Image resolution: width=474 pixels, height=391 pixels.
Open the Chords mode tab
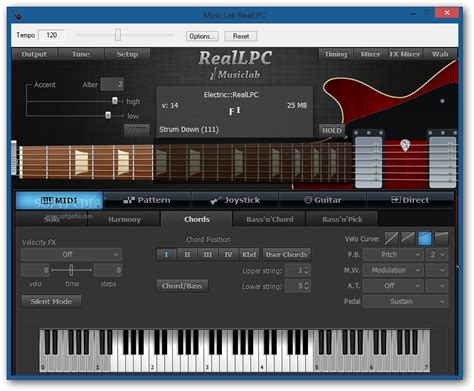coord(197,219)
